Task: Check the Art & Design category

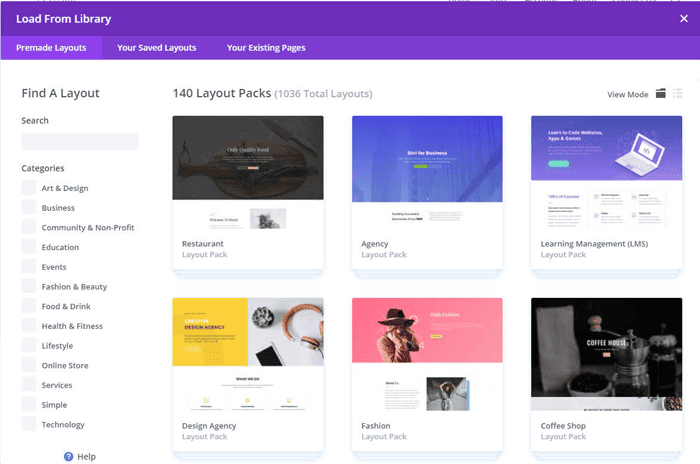Action: tap(29, 188)
